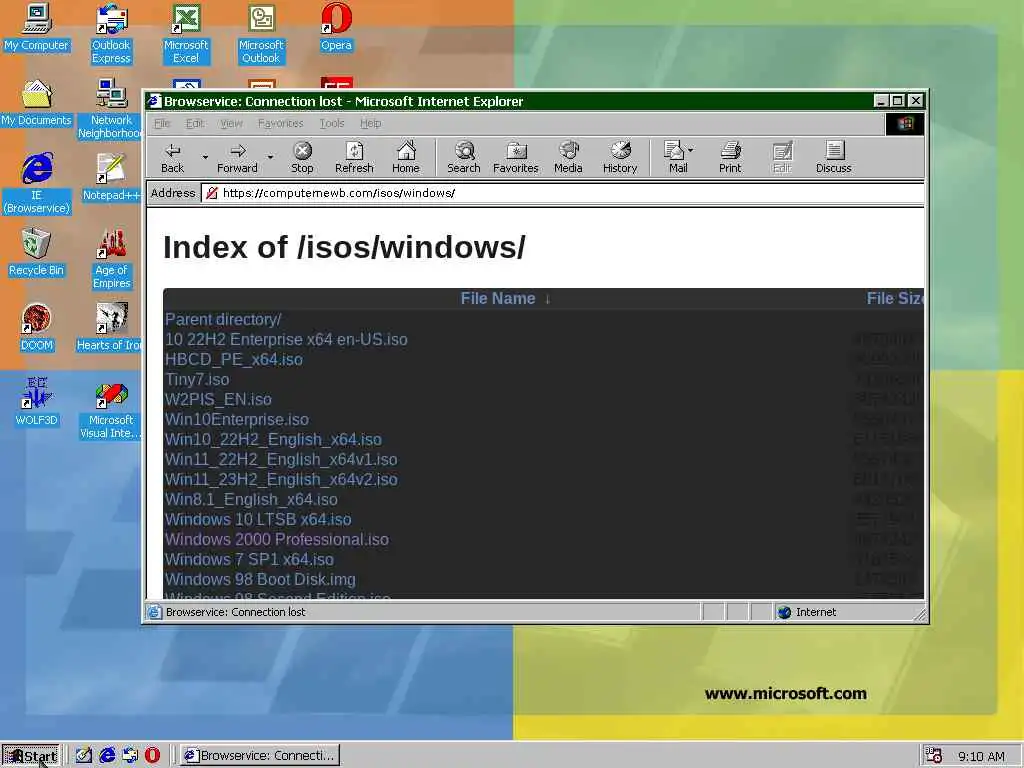Click the Back toolbar button
This screenshot has height=768, width=1024.
click(x=172, y=158)
